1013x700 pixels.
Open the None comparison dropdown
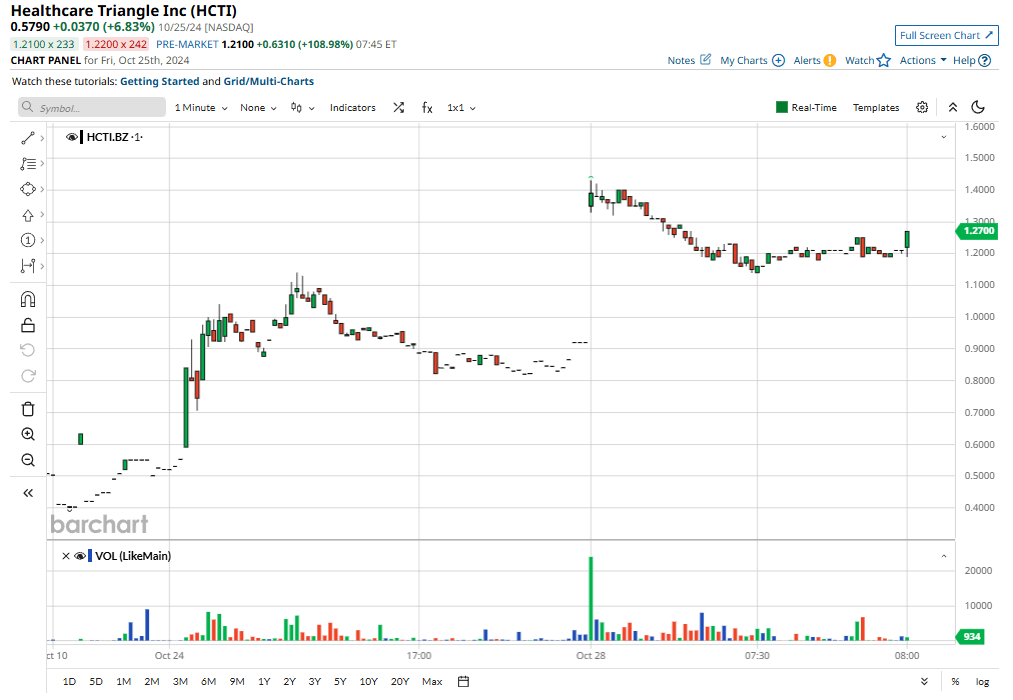[258, 108]
